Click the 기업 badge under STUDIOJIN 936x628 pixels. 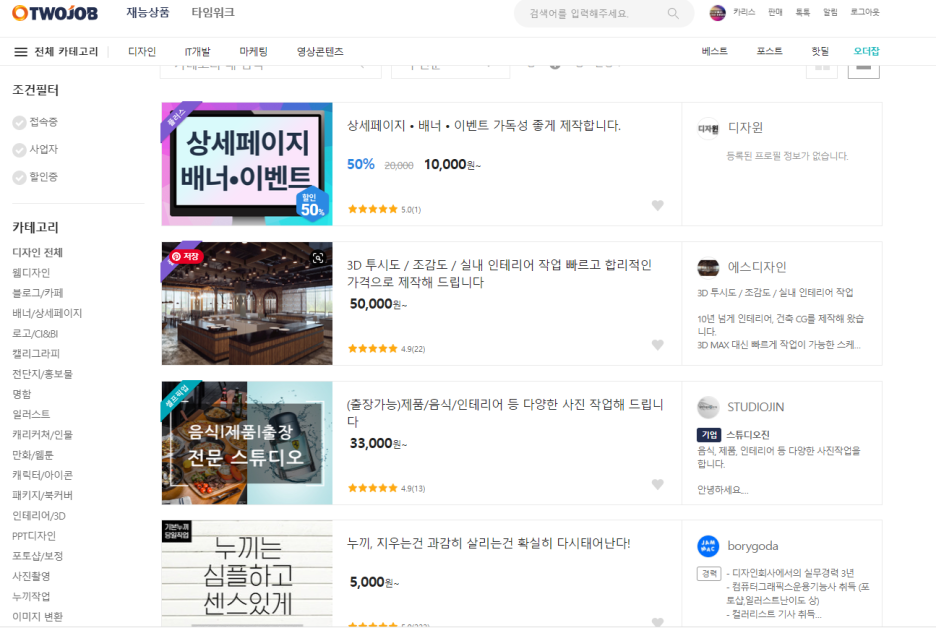709,435
